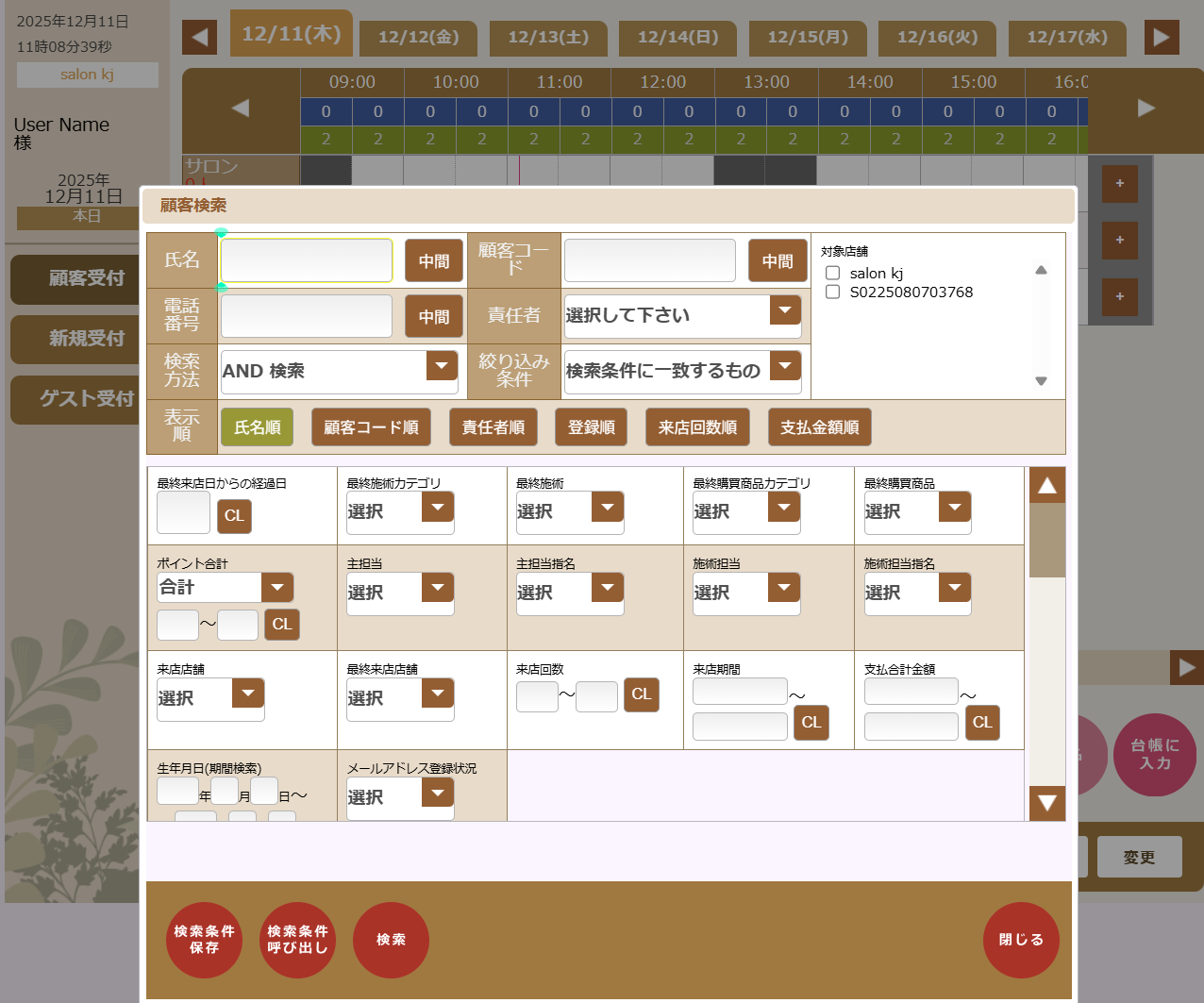Image resolution: width=1204 pixels, height=1003 pixels.
Task: Click the criteria panel scrollbar thumb
Action: pos(1046,540)
